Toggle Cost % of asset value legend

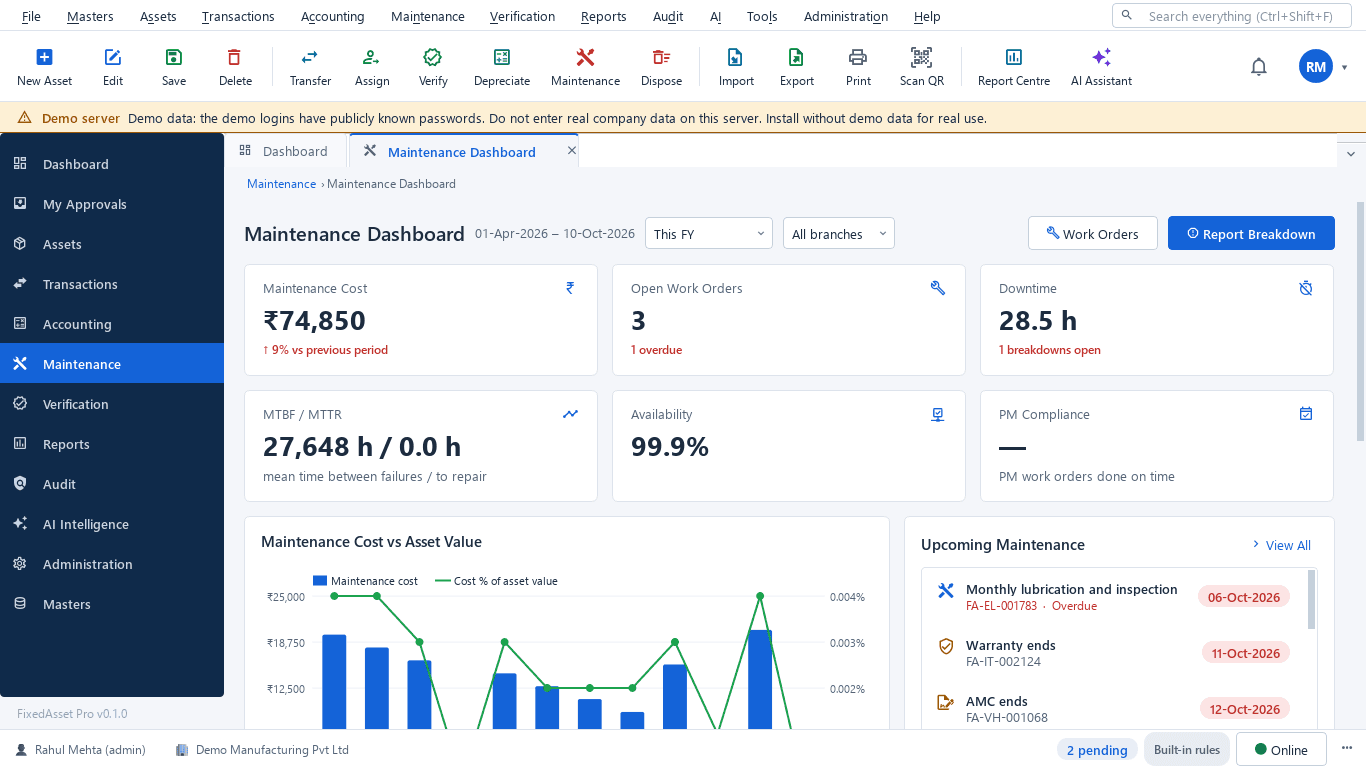pyautogui.click(x=496, y=581)
